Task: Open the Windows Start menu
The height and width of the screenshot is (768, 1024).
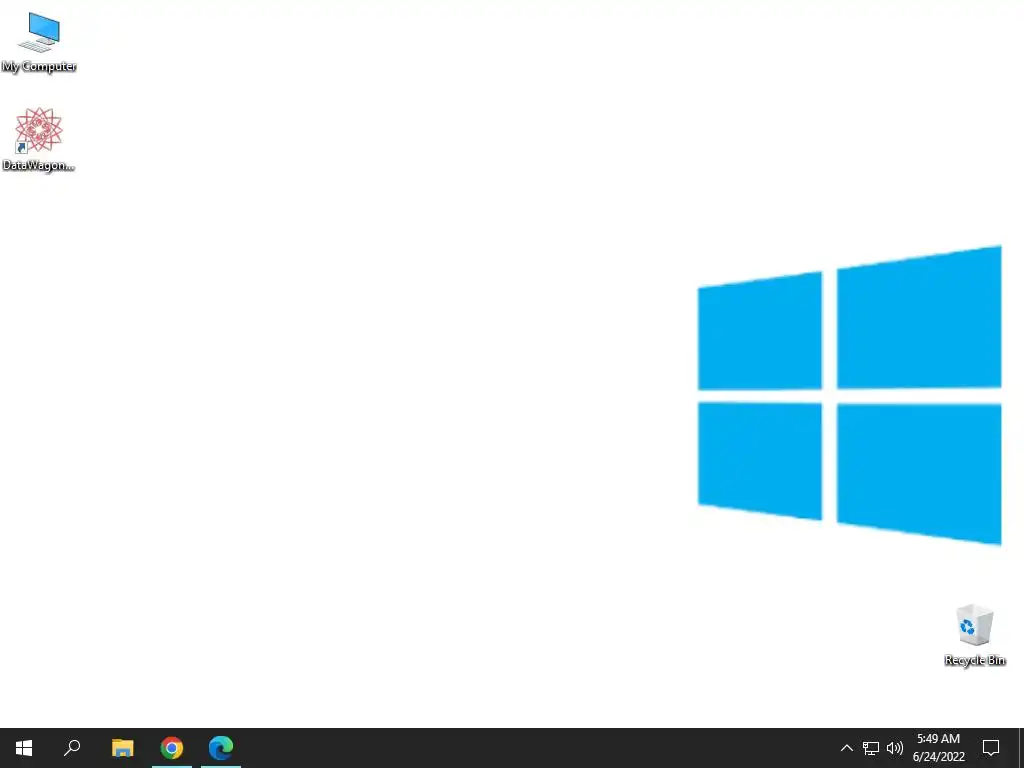Action: [x=24, y=748]
